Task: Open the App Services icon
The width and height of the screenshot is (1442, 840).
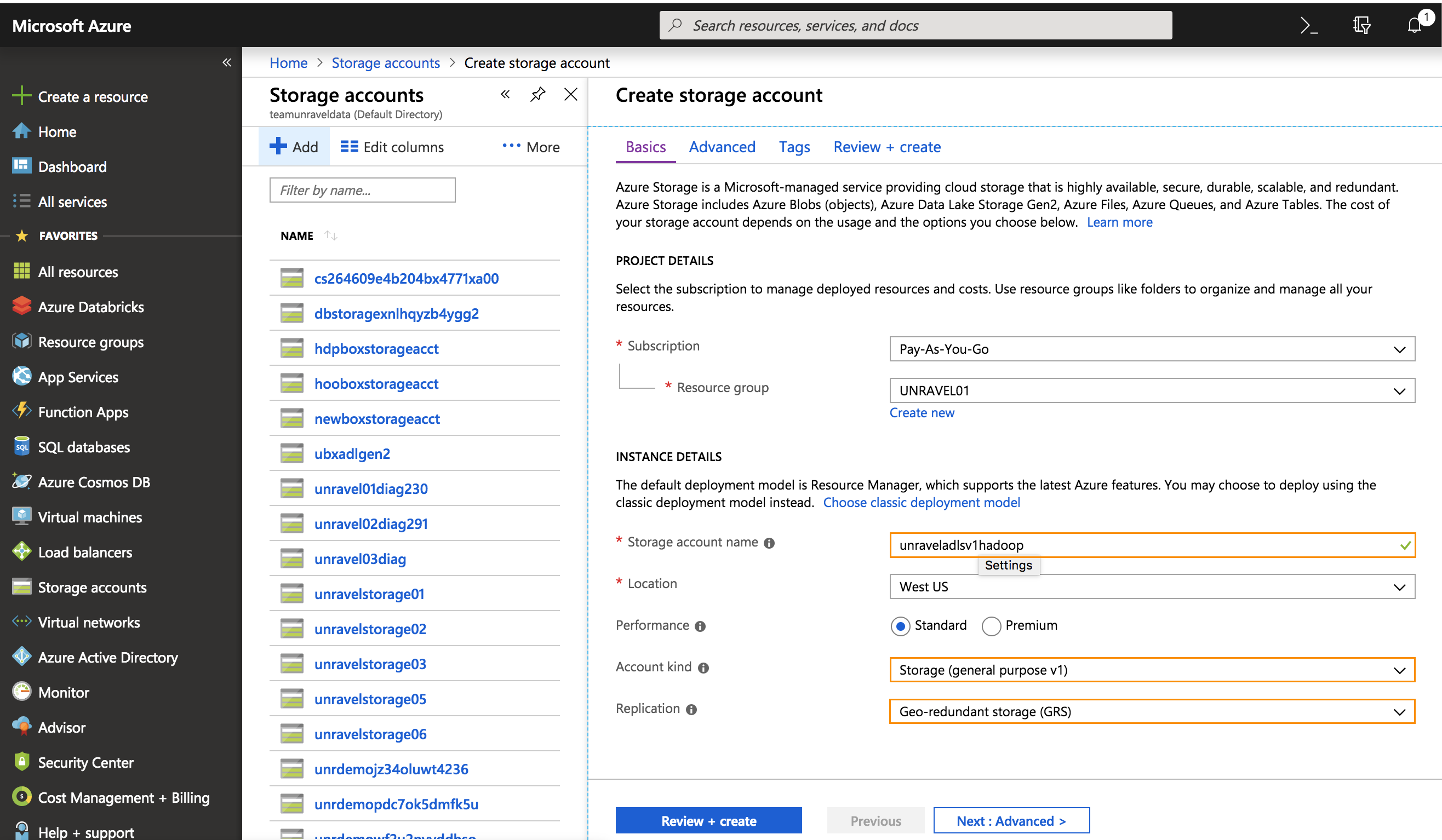Action: point(21,376)
